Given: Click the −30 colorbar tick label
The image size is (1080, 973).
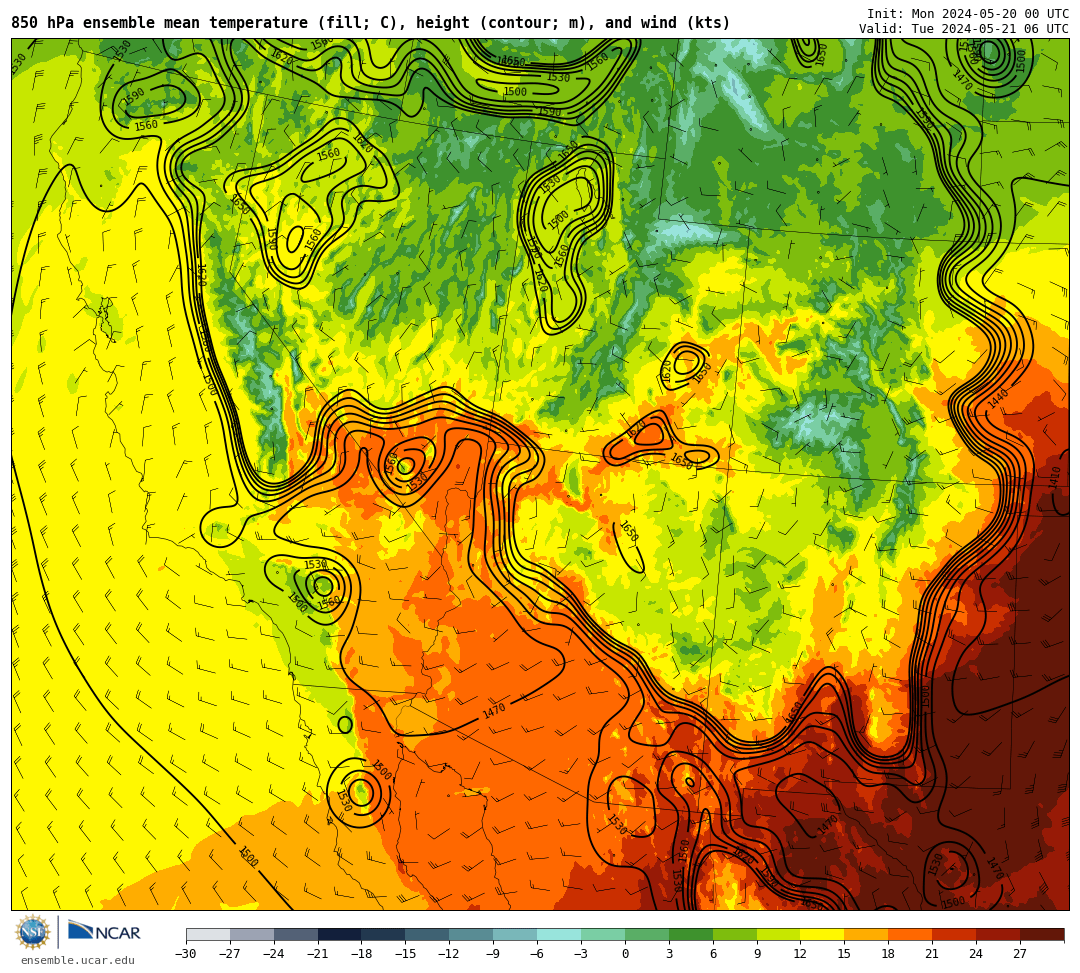Looking at the screenshot, I should (186, 954).
